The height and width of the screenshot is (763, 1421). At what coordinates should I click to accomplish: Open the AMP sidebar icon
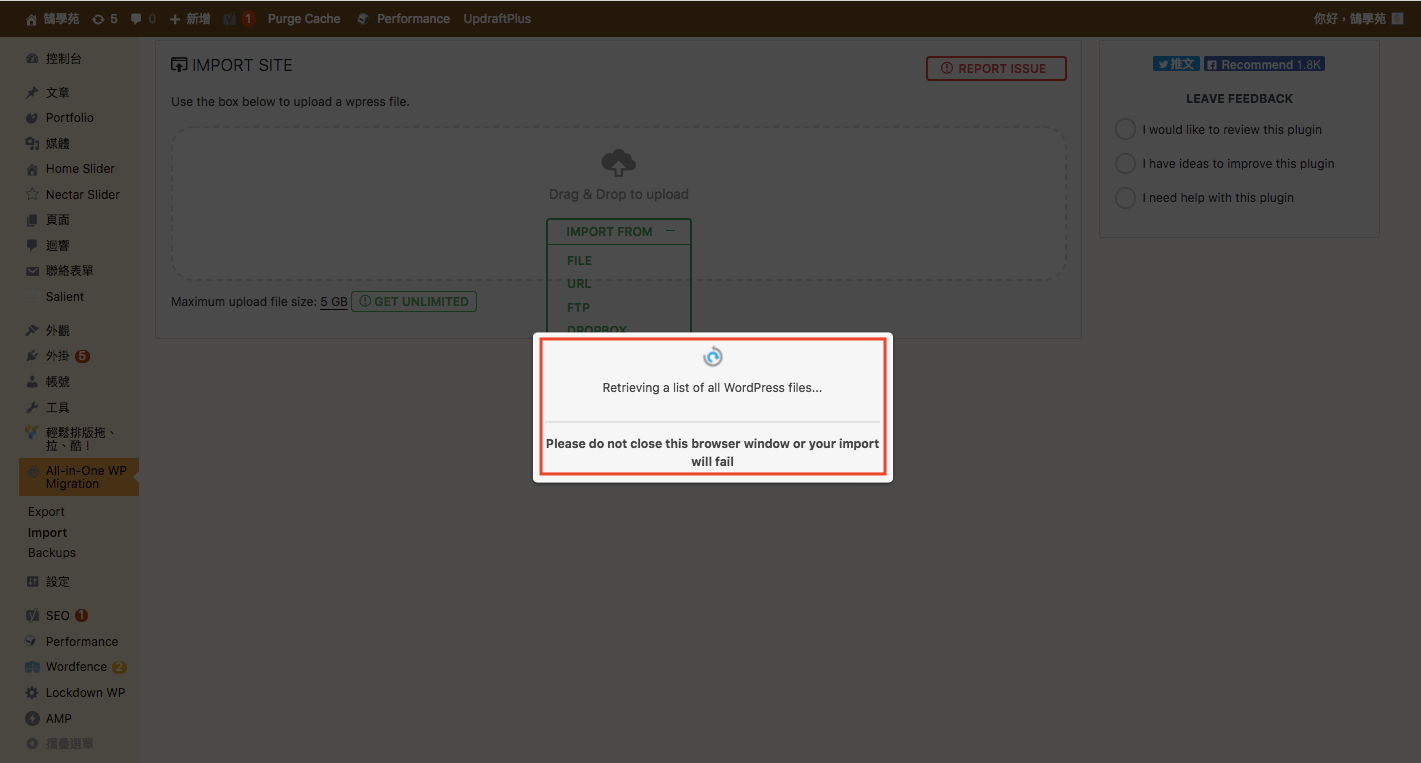click(32, 719)
